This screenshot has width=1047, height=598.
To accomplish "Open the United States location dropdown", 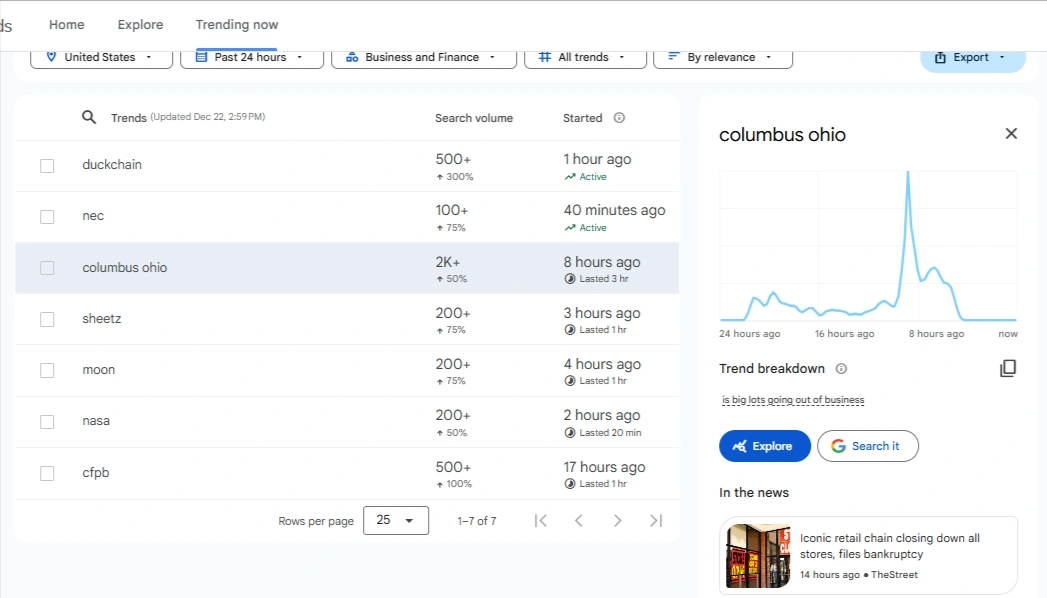I will coord(101,58).
